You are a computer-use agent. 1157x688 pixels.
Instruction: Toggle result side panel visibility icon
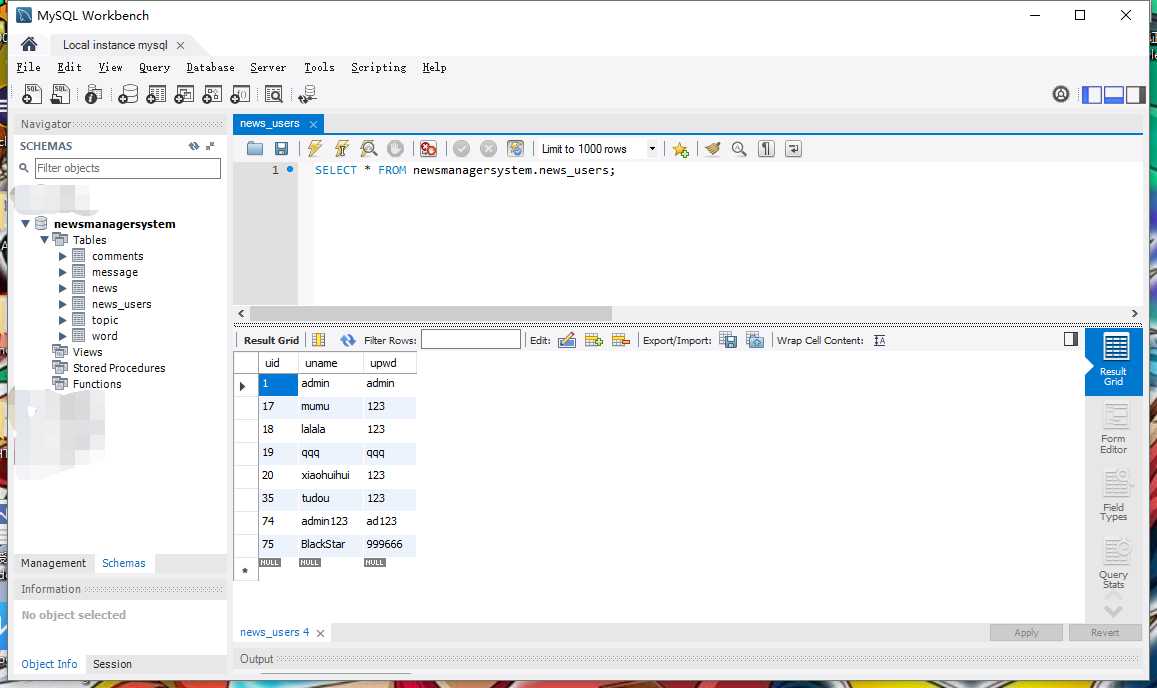(x=1071, y=339)
